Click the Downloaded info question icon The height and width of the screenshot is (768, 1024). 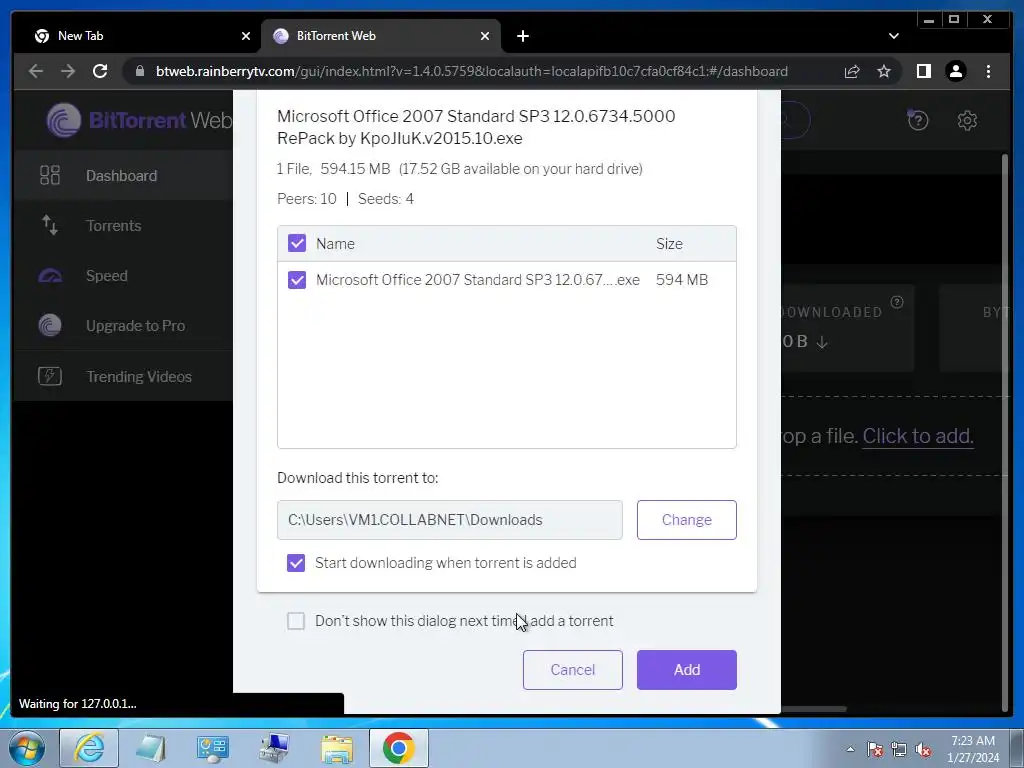tap(897, 302)
